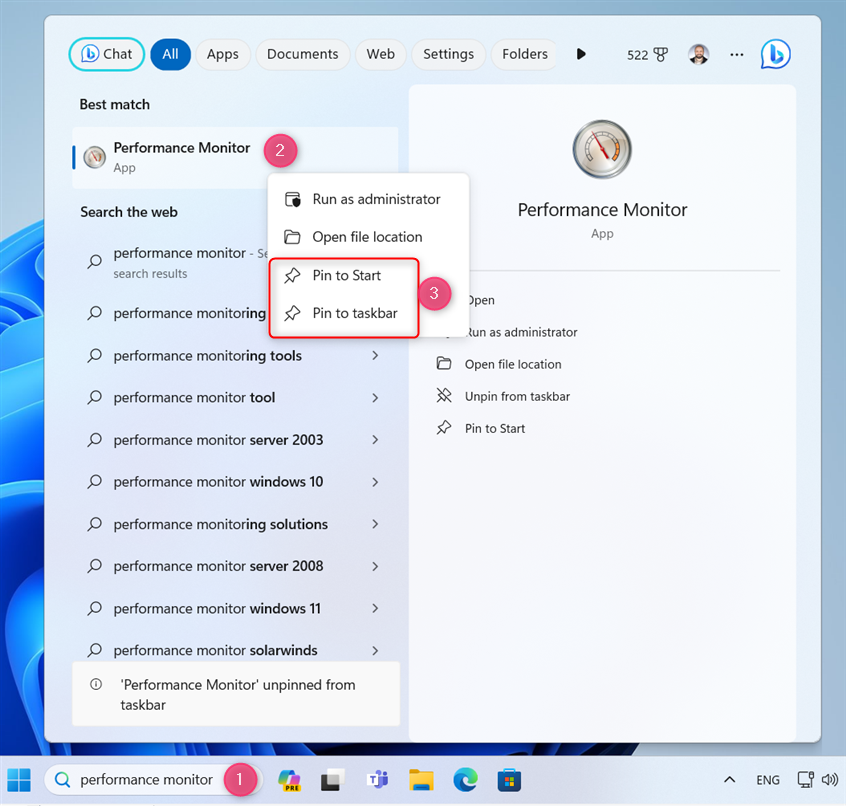Open Task View from taskbar

[333, 780]
